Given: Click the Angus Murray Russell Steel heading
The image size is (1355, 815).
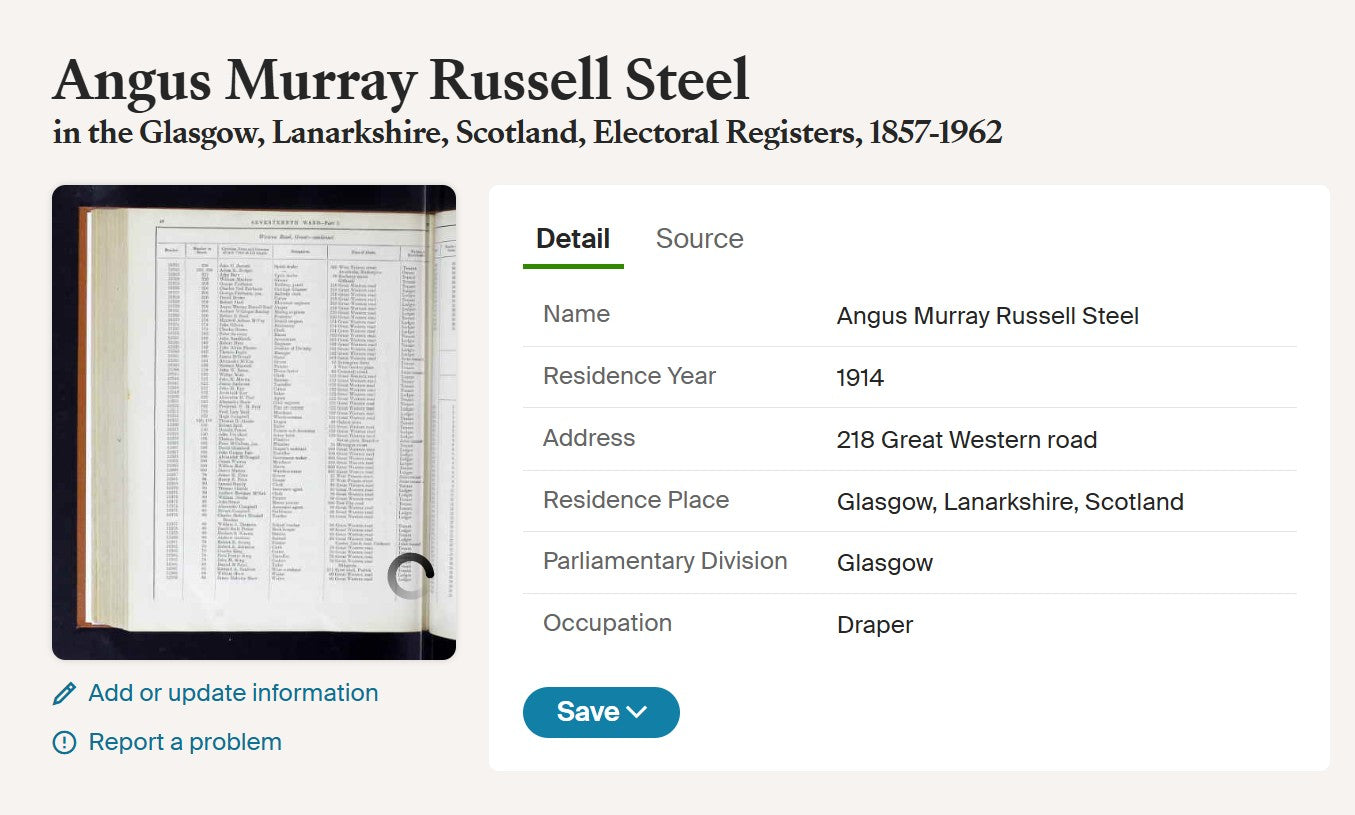Looking at the screenshot, I should [x=401, y=82].
